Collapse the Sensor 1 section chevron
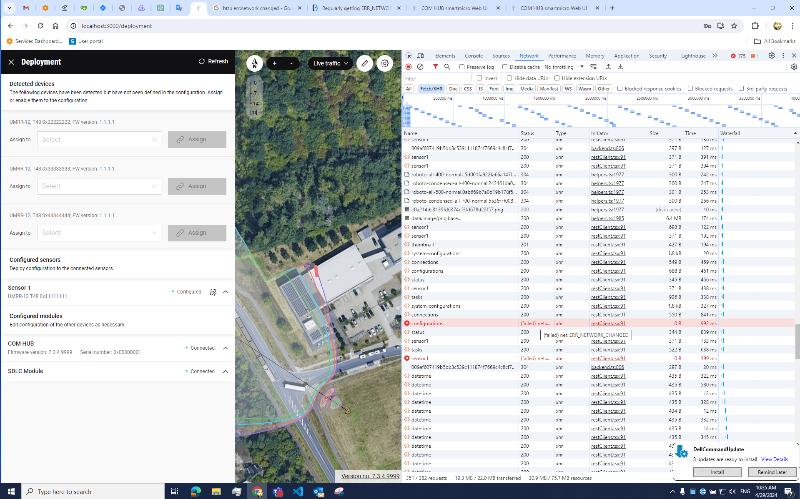This screenshot has height=499, width=800. pyautogui.click(x=226, y=292)
